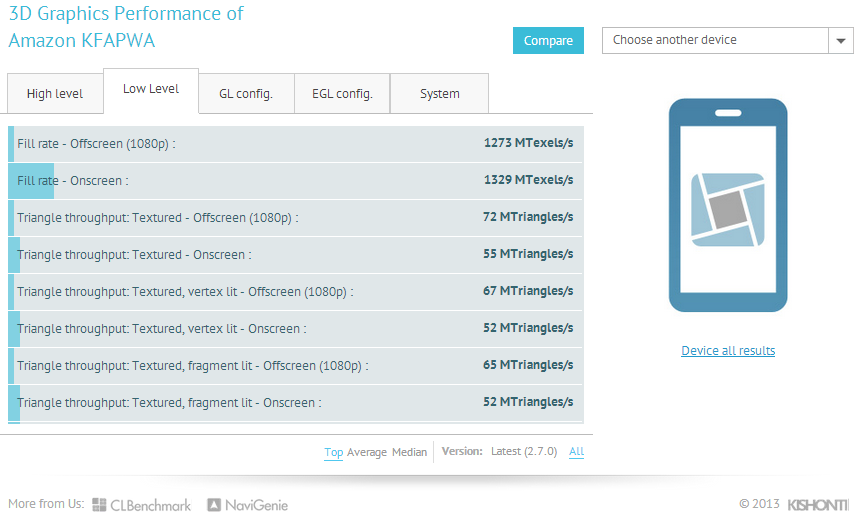Click the CLBenchmark logo icon

click(x=99, y=504)
